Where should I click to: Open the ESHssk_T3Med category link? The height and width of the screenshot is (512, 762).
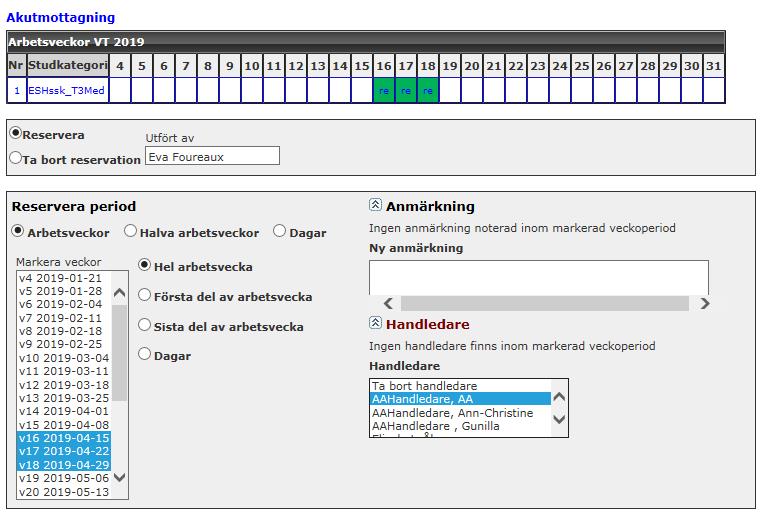click(x=67, y=90)
